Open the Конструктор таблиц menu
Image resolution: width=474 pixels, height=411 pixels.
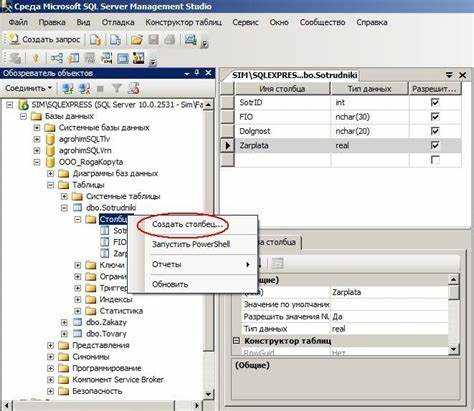click(184, 22)
